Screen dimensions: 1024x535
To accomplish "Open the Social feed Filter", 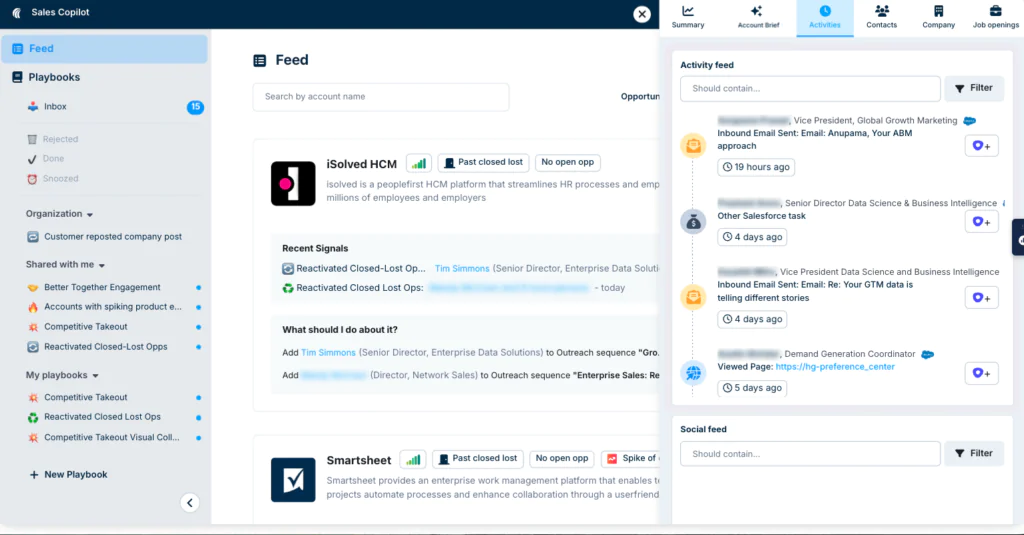I will point(974,453).
